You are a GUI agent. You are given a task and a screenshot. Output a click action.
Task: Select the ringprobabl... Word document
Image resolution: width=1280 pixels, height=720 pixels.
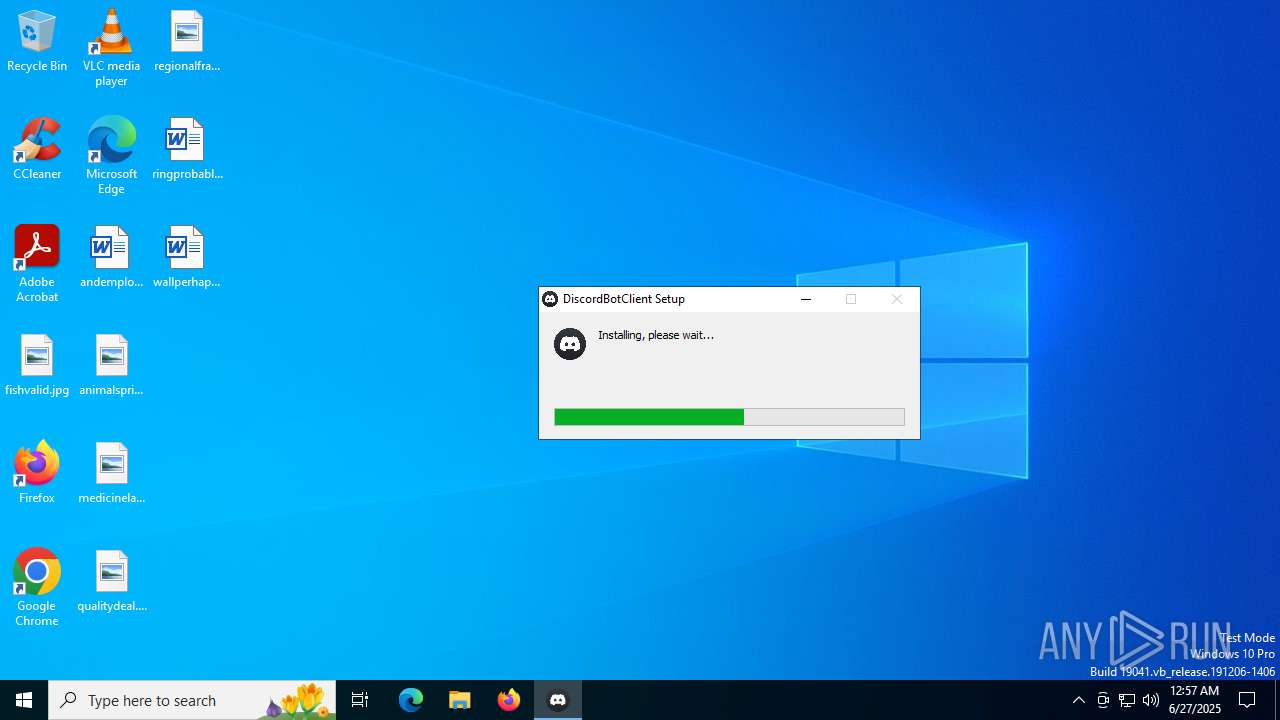(x=186, y=150)
